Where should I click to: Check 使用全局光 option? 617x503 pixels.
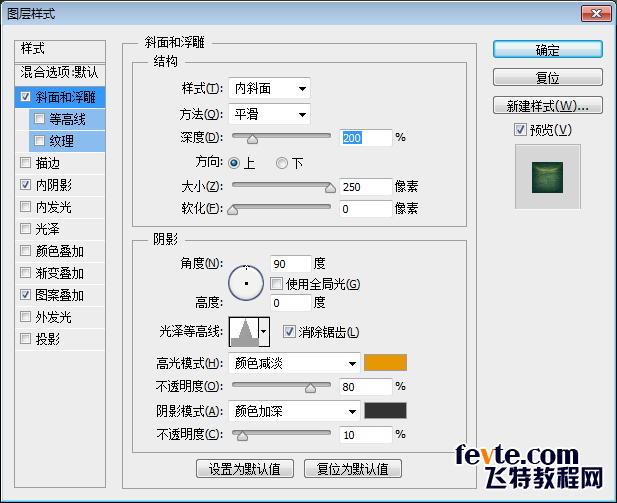tap(276, 283)
